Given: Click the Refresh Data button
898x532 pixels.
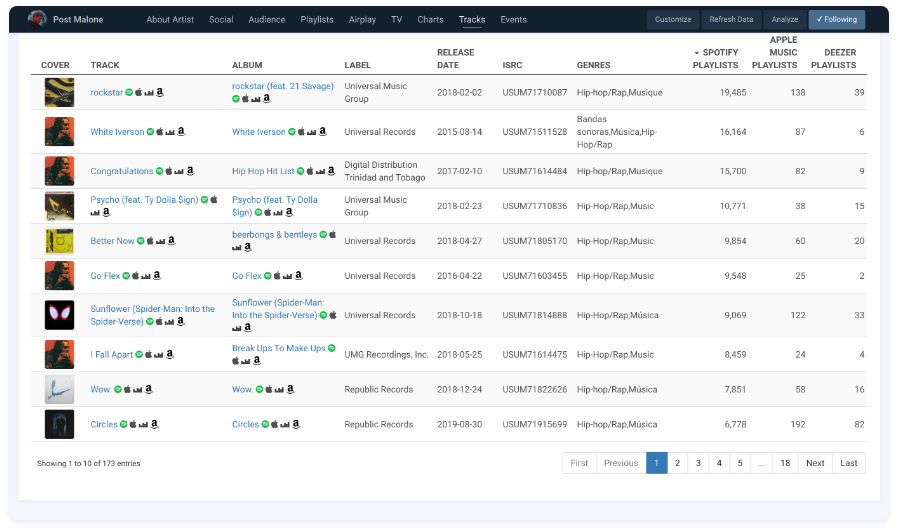Looking at the screenshot, I should pyautogui.click(x=731, y=19).
